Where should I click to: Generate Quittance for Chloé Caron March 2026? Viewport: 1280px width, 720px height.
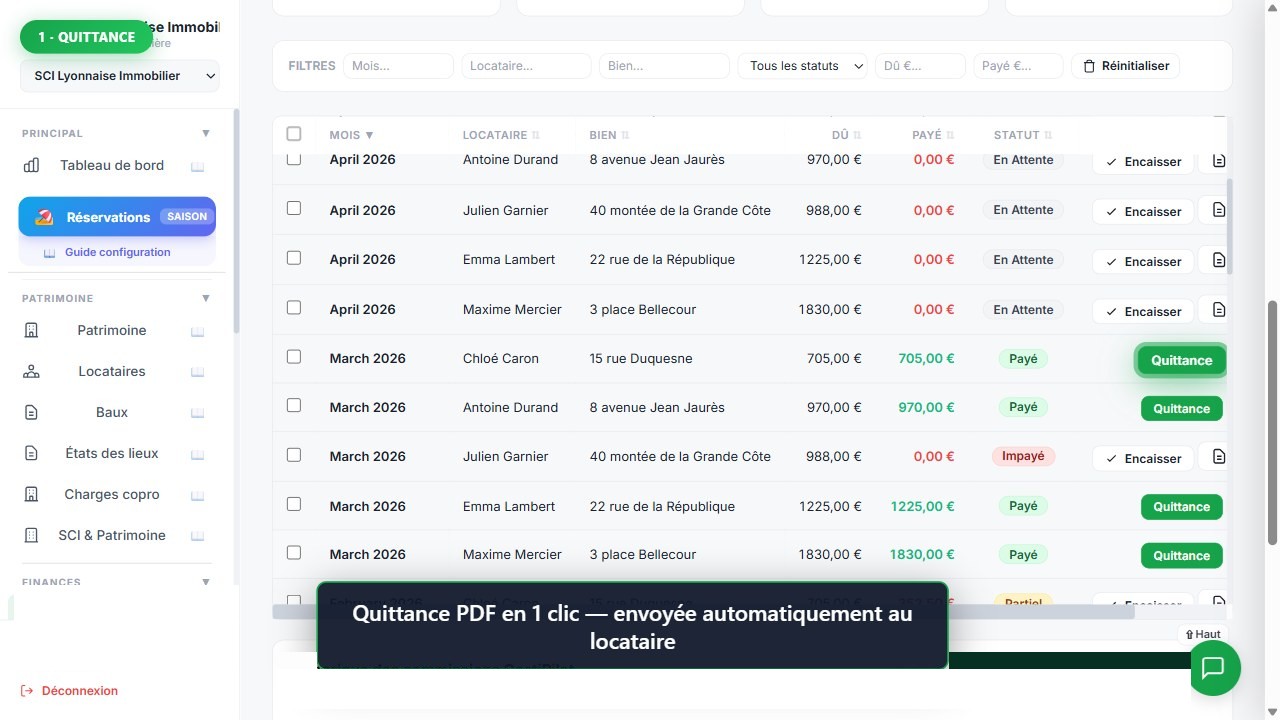pyautogui.click(x=1181, y=360)
